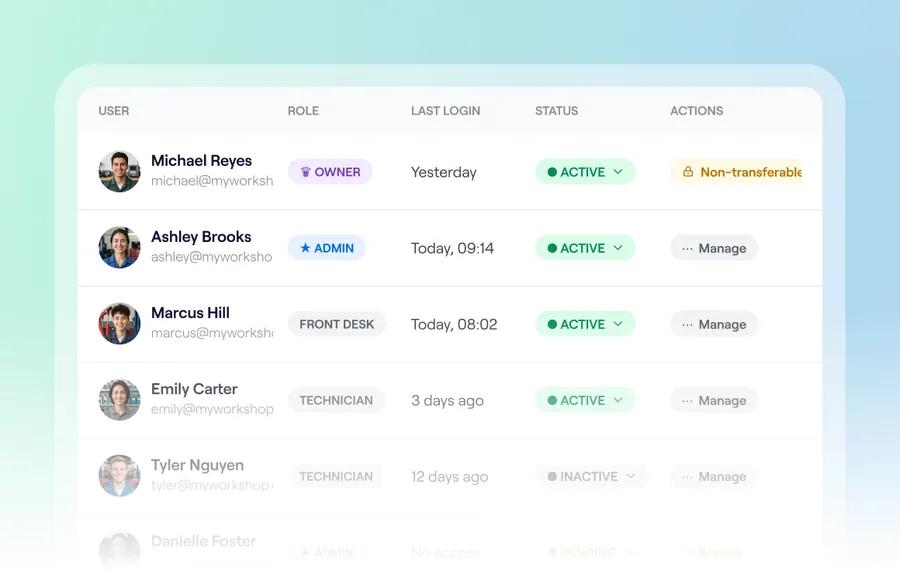Select the FRONT DESK role badge
The image size is (900, 571).
(x=336, y=324)
